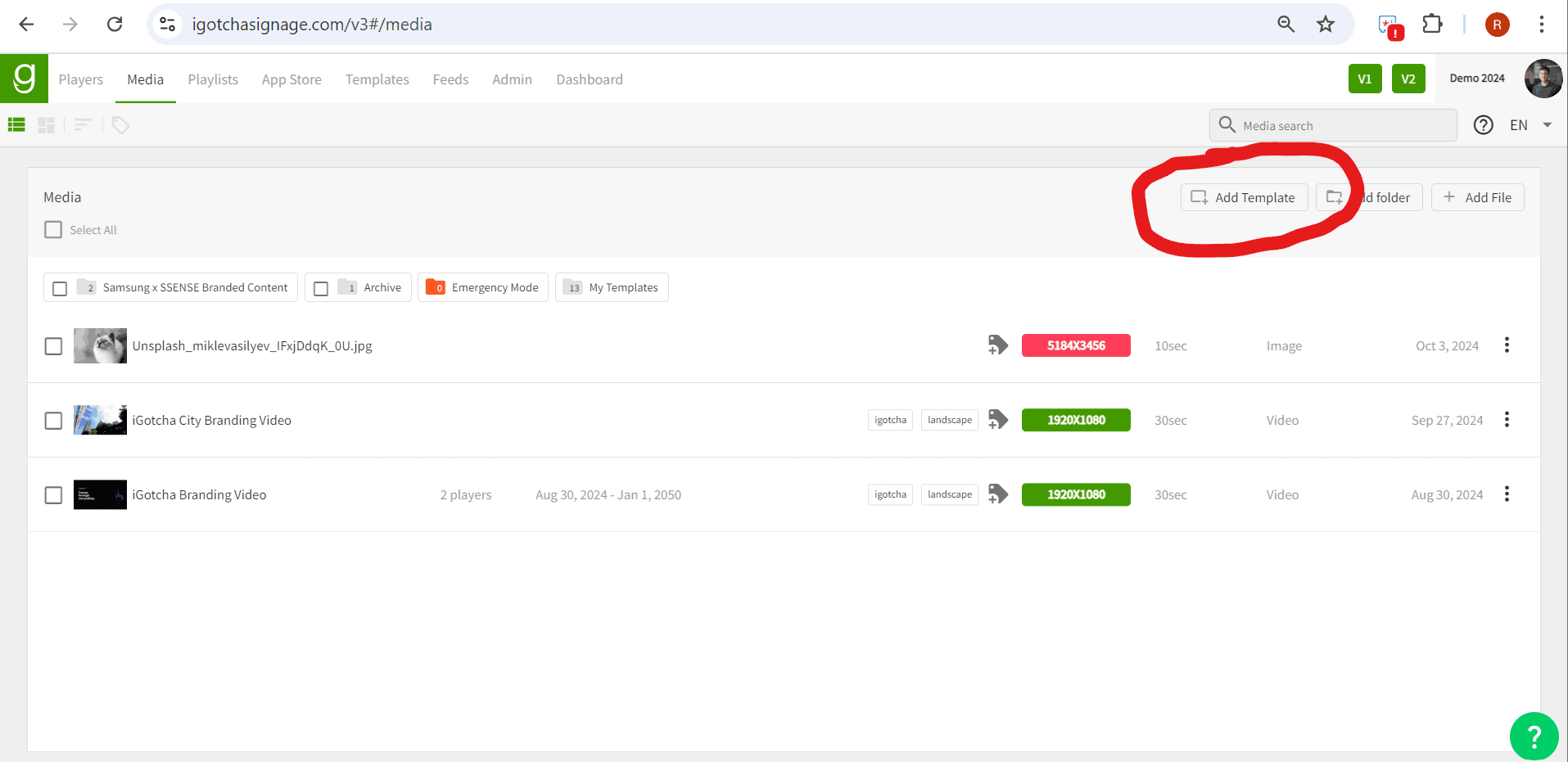Open options menu for iGotcha Branding Video

pos(1506,494)
